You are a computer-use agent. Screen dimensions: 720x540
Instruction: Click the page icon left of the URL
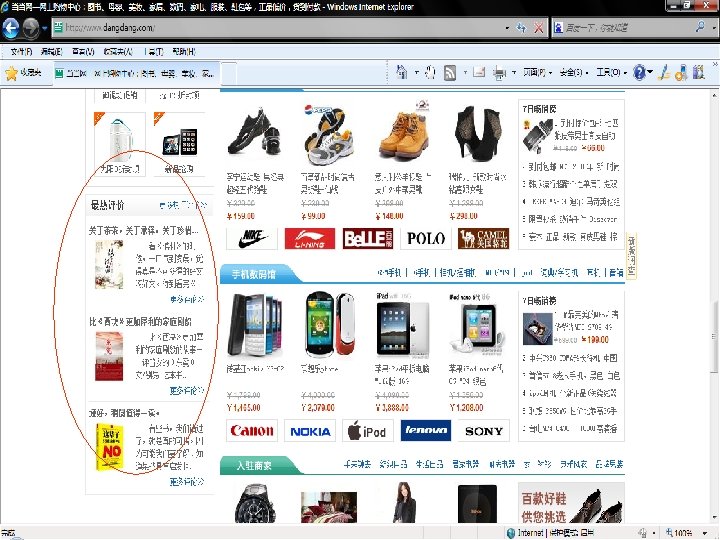(x=58, y=28)
